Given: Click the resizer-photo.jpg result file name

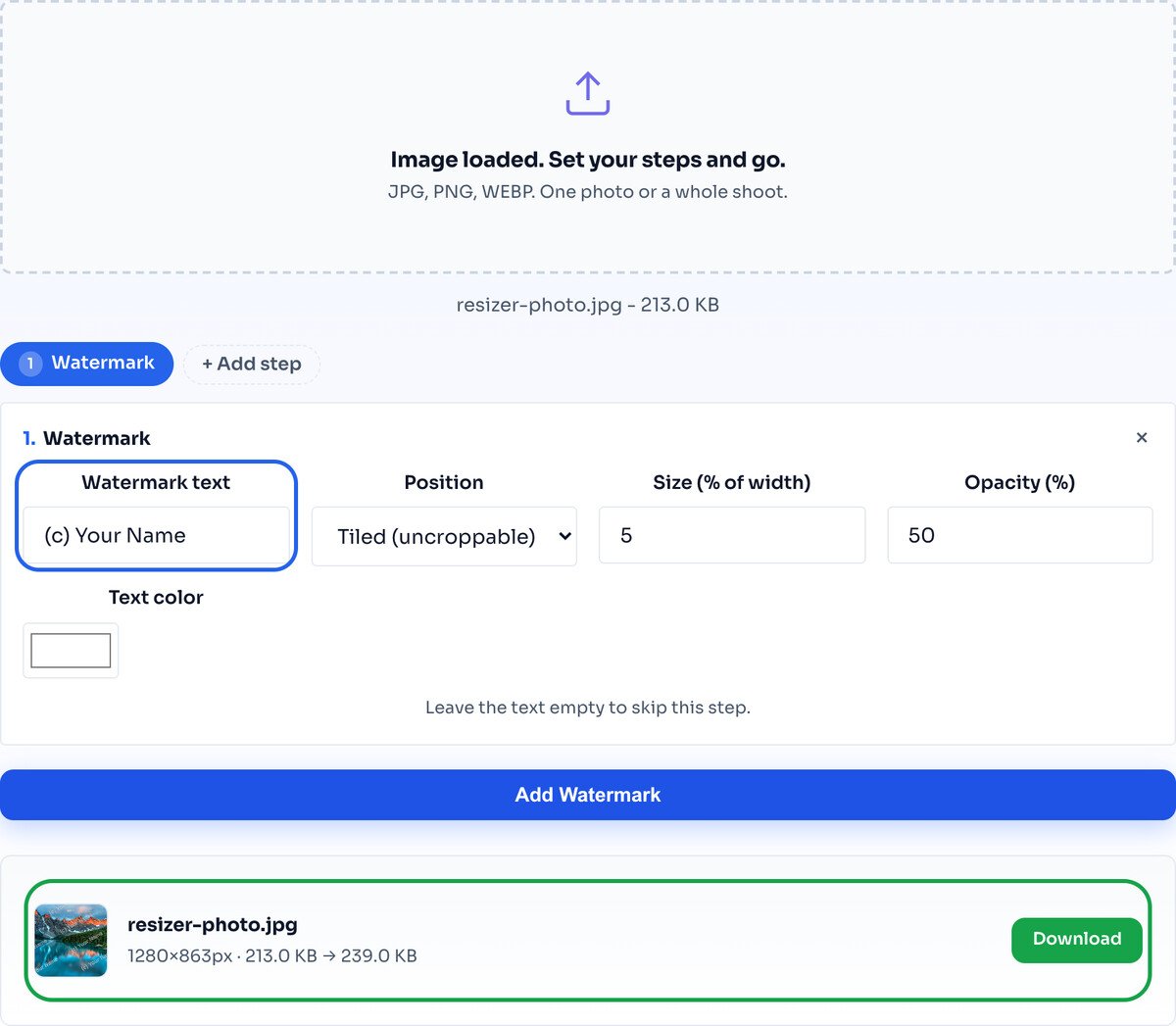Looking at the screenshot, I should tap(213, 924).
